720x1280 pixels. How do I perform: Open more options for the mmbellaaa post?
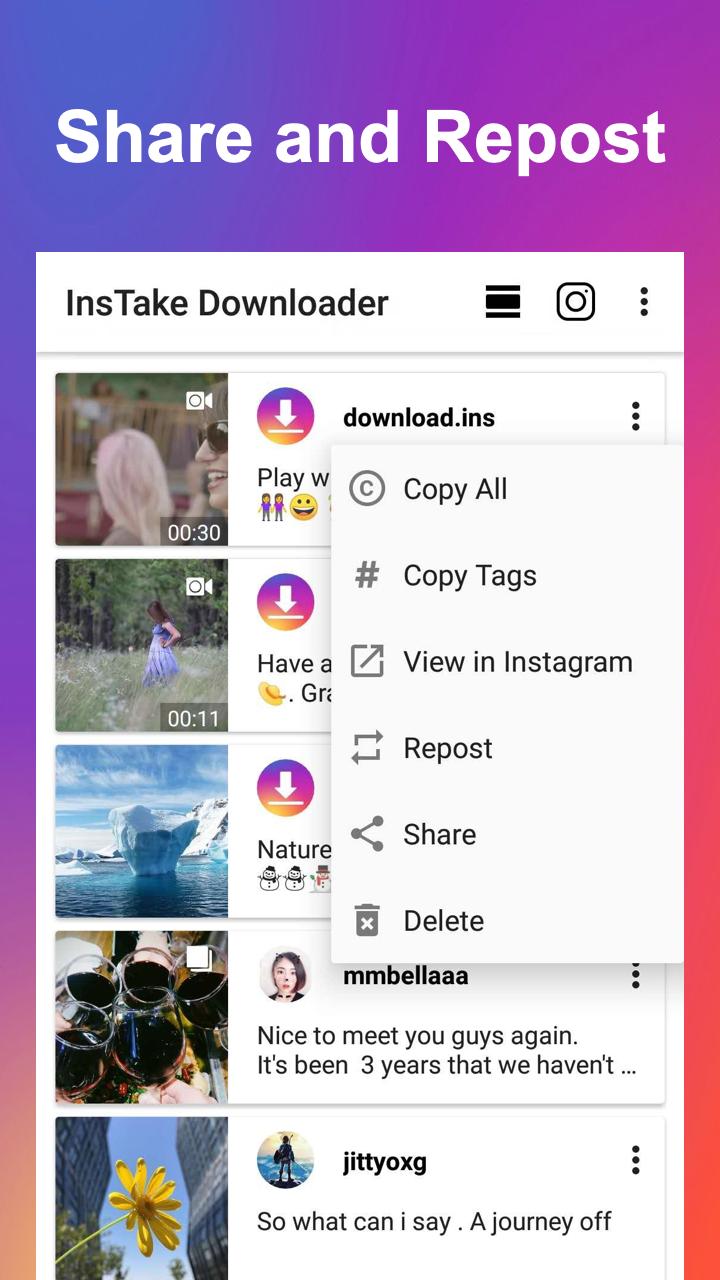pos(635,975)
